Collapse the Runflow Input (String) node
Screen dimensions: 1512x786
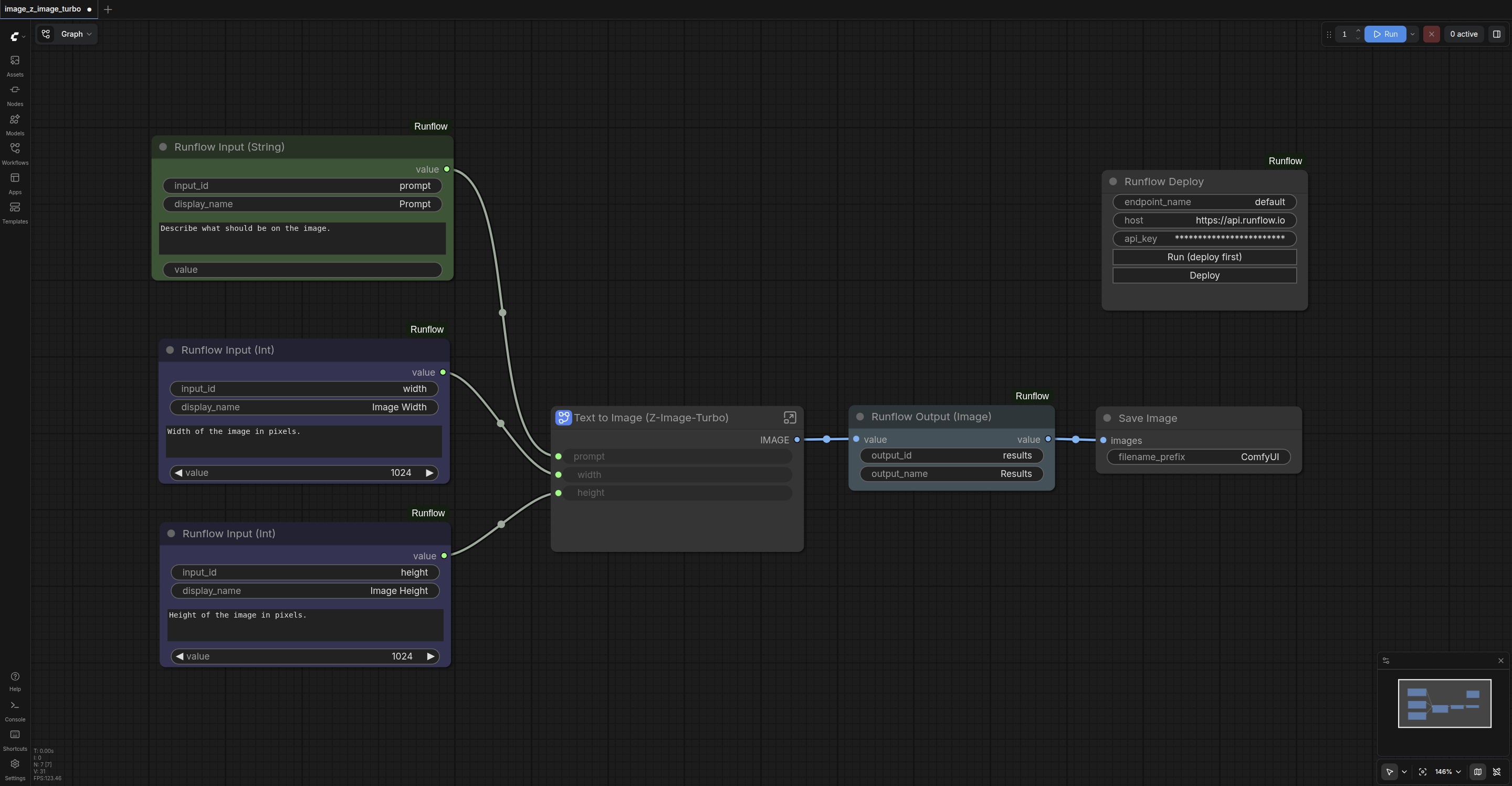point(163,147)
